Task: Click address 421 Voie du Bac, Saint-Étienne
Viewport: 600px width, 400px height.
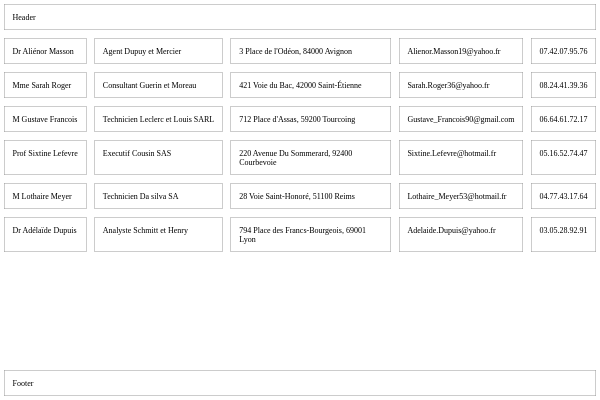Action: pyautogui.click(x=310, y=85)
